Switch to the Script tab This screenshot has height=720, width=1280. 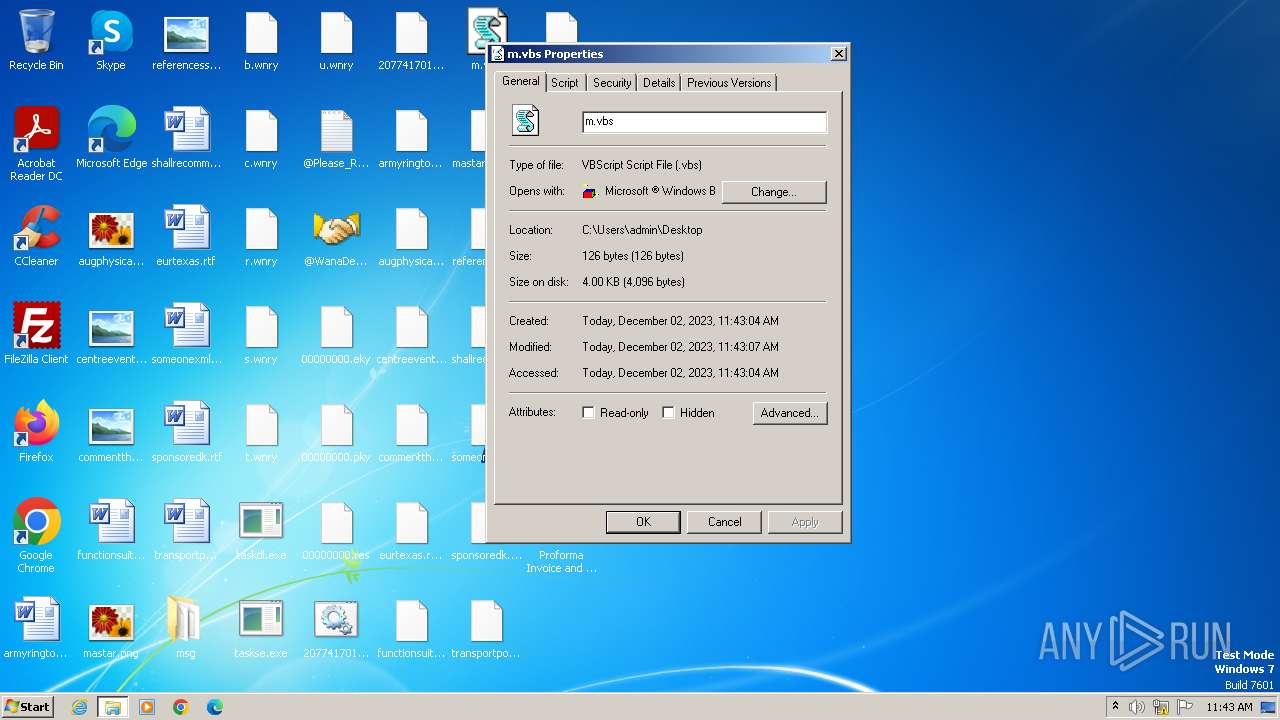click(565, 83)
